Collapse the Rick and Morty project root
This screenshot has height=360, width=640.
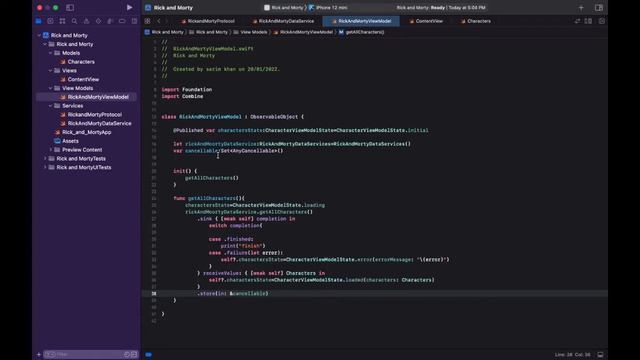tap(39, 36)
